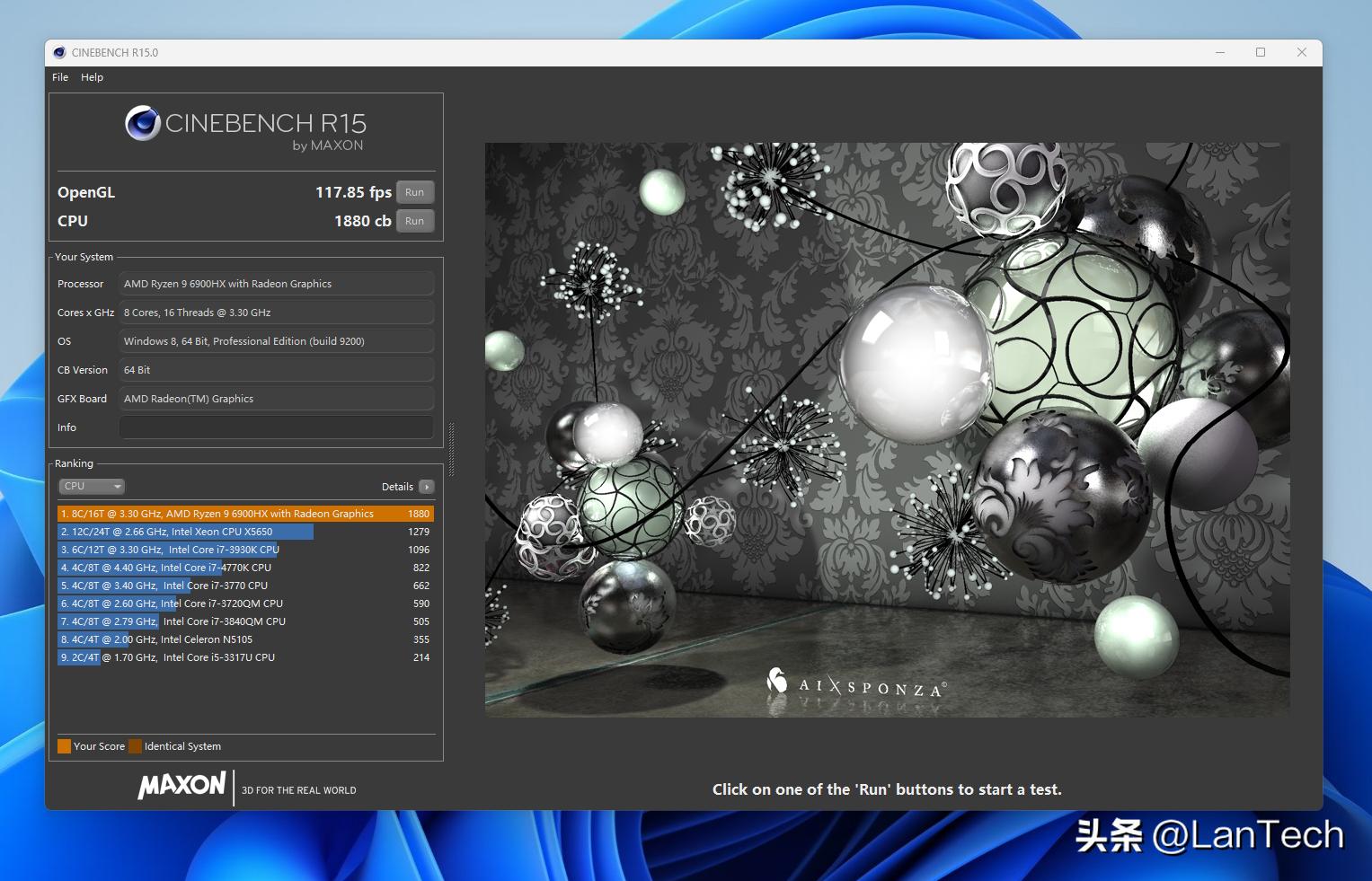Click the Details arrow icon
The image size is (1372, 881).
pyautogui.click(x=426, y=487)
